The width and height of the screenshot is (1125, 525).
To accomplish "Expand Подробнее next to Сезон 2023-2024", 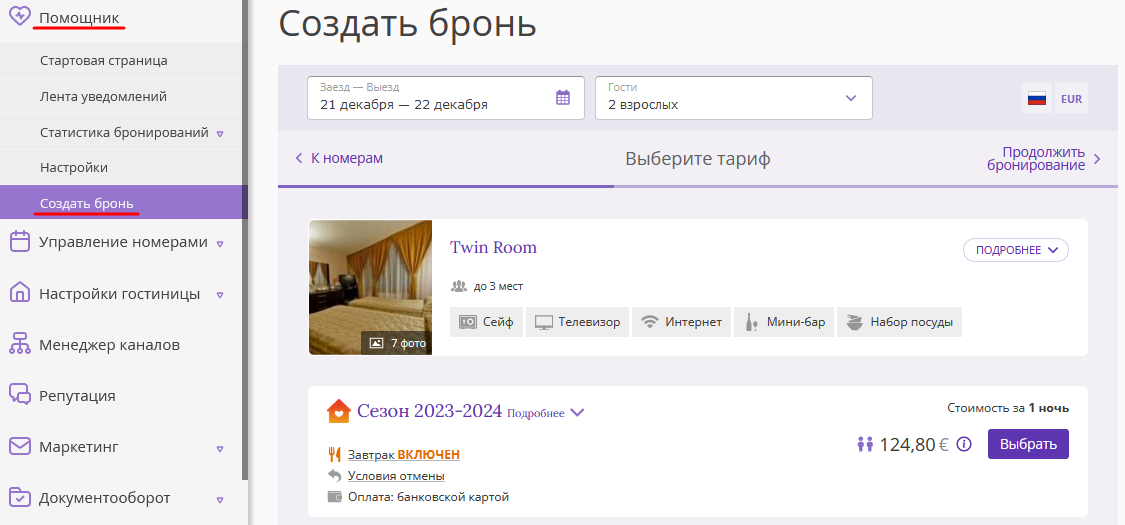I will coord(546,413).
